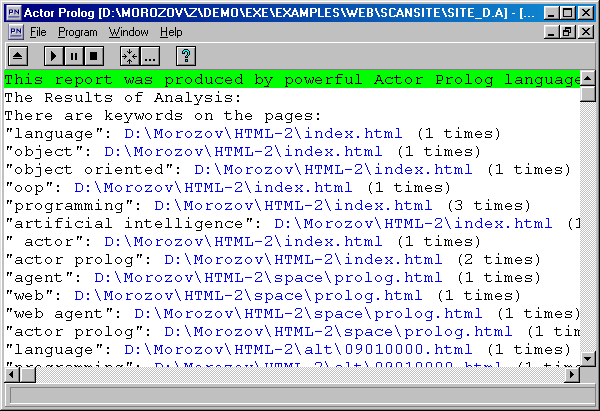Open space\prolog.html link on the "agent" row
The width and height of the screenshot is (600, 411).
[268, 277]
